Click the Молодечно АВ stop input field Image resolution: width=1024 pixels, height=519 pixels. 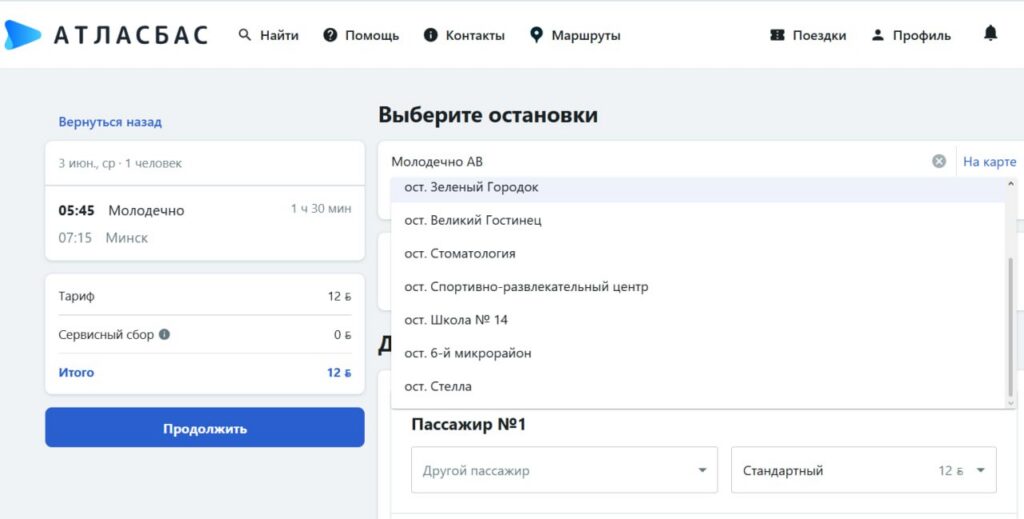coord(656,161)
